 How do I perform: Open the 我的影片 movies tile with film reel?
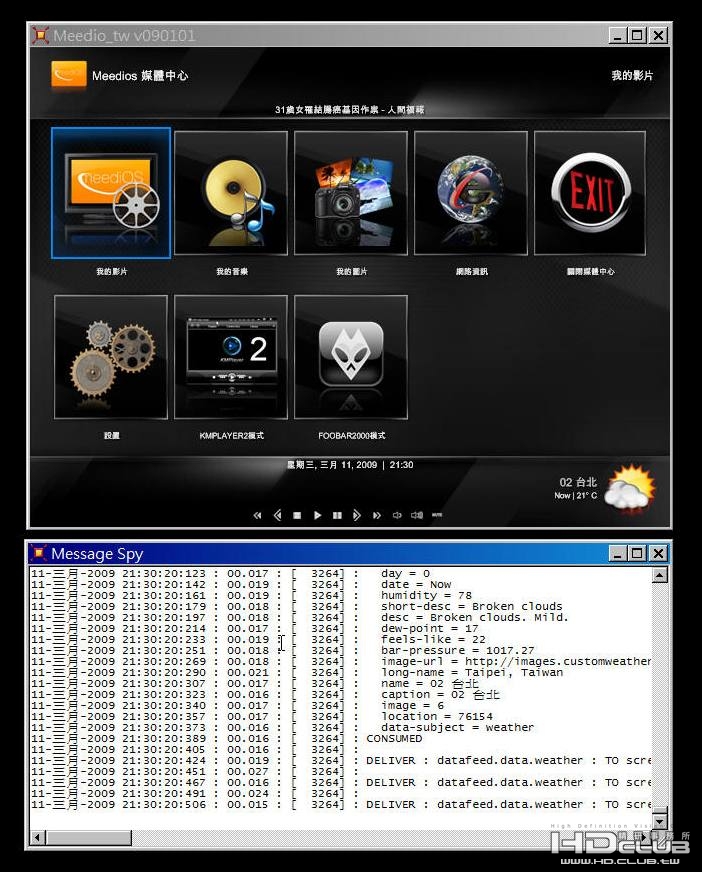click(111, 193)
